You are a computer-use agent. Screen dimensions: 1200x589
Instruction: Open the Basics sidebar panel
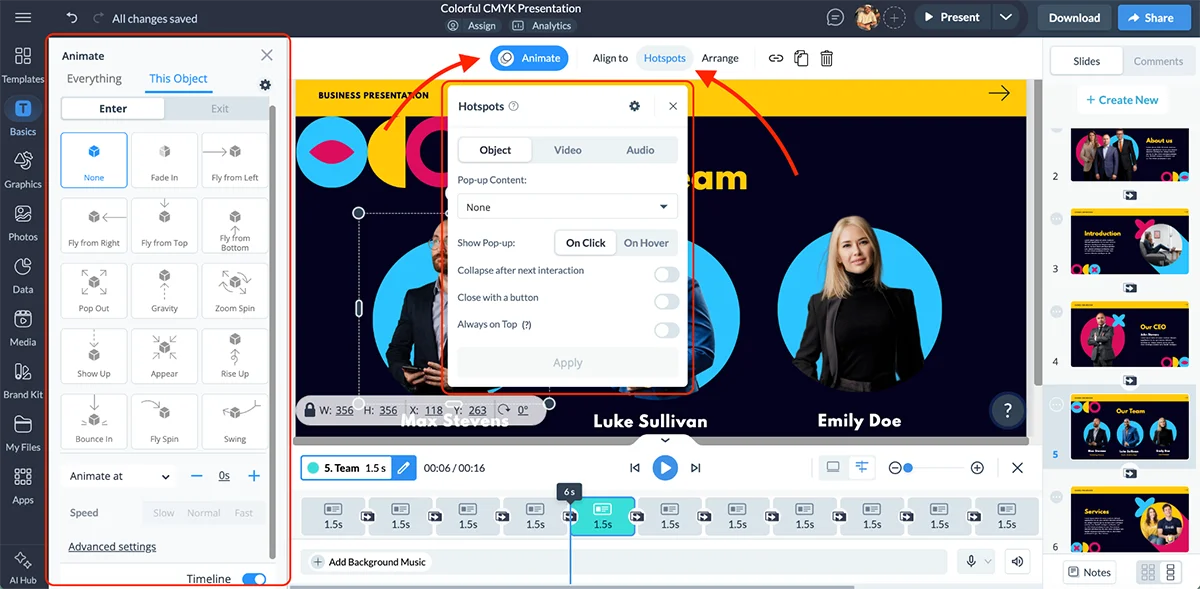point(23,117)
